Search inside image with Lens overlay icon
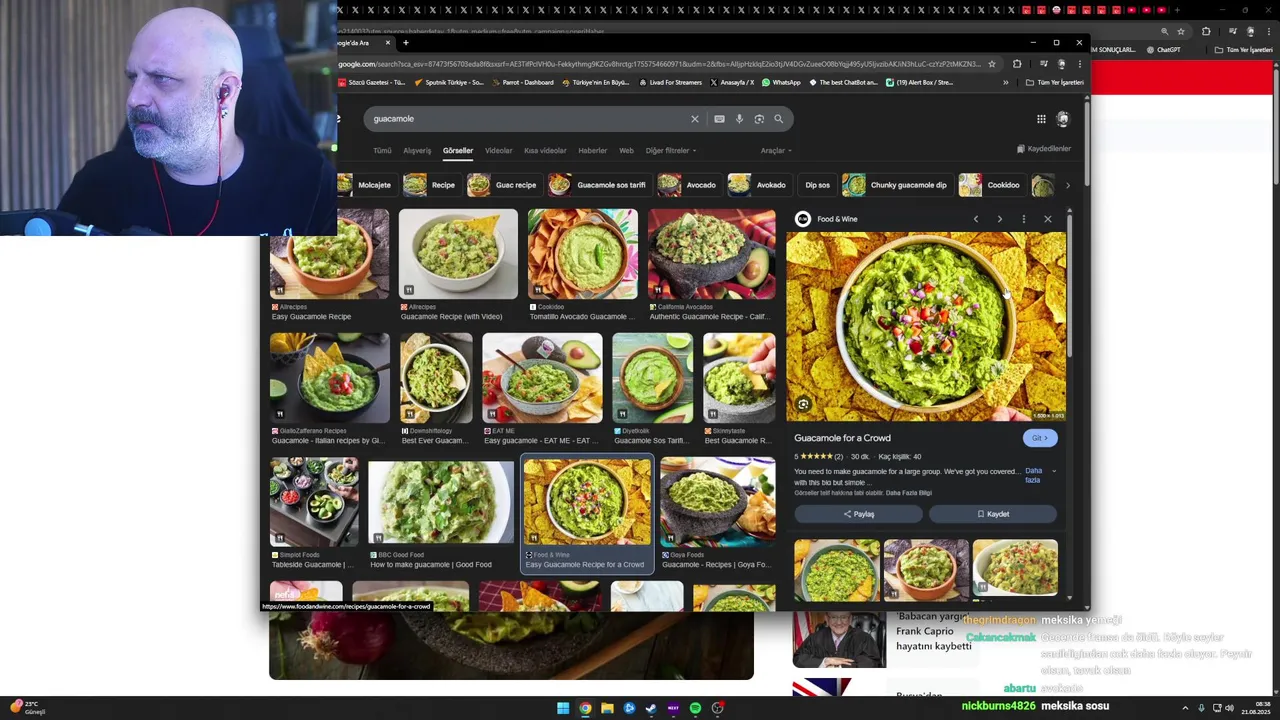Screen dimensions: 1280x720 pos(803,405)
